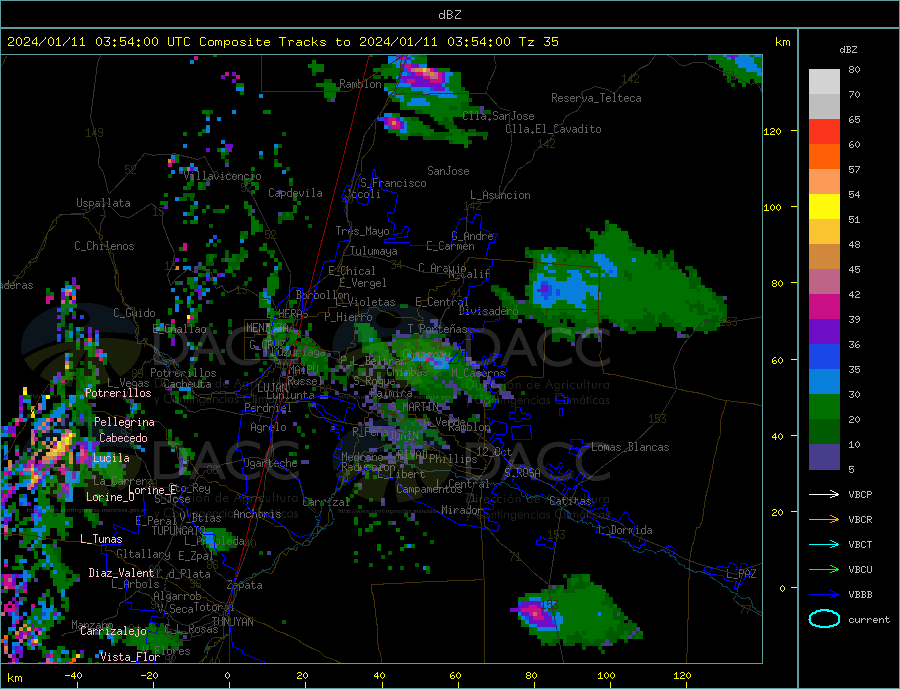Click the 'C_Chilenos' map label
Screen dimensions: 900x689
click(x=104, y=246)
